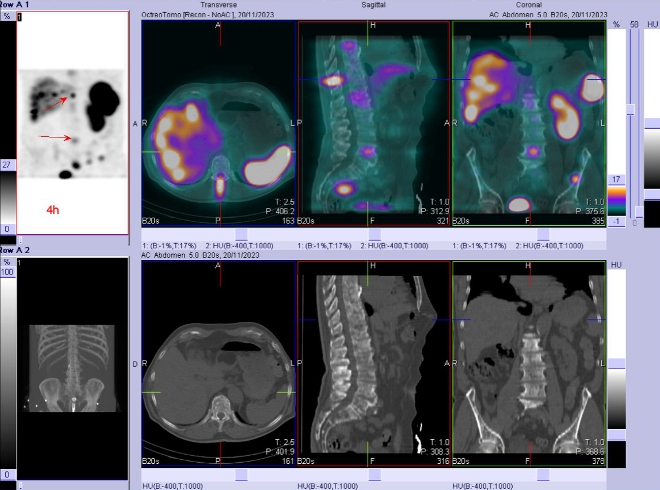Viewport: 660px width, 490px height.
Task: Click slice slider handle under fused Coronal view
Action: pos(543,233)
